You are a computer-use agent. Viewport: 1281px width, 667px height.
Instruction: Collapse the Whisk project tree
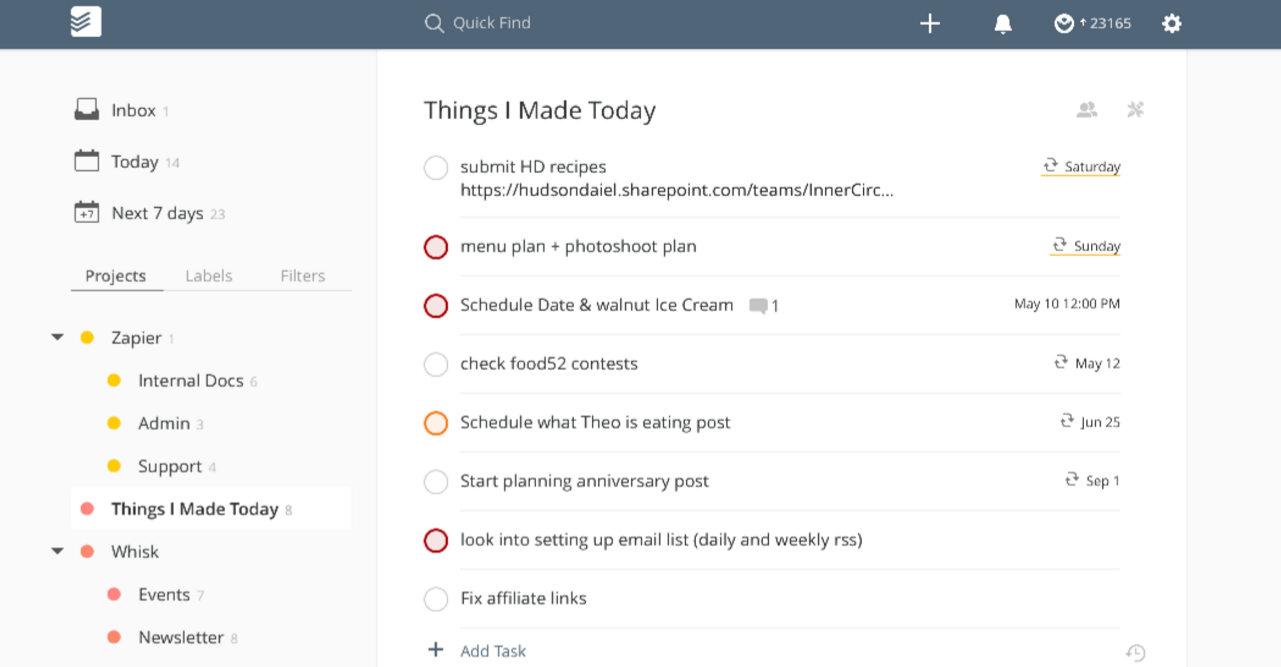[58, 552]
